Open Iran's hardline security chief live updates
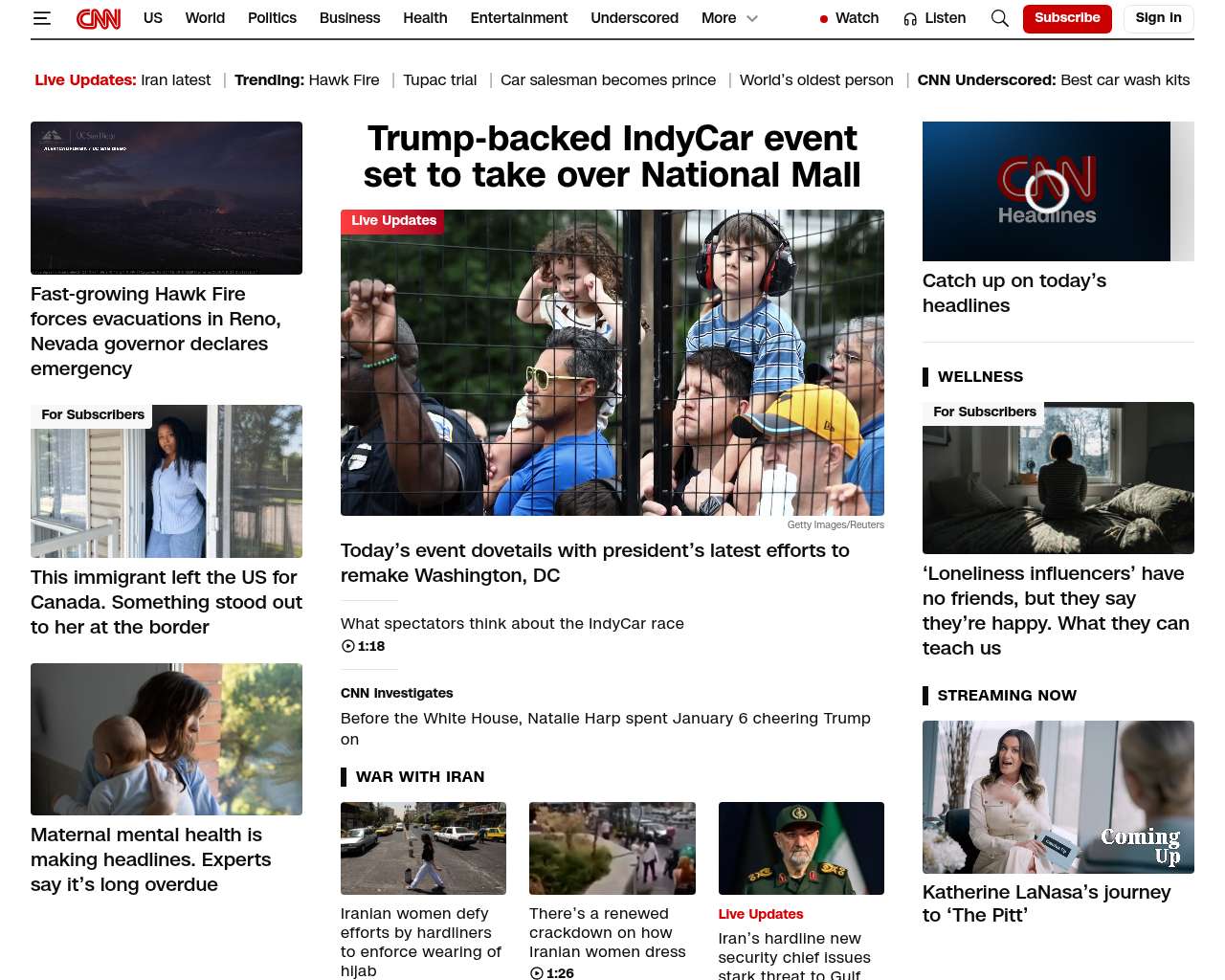This screenshot has width=1225, height=980. point(794,955)
